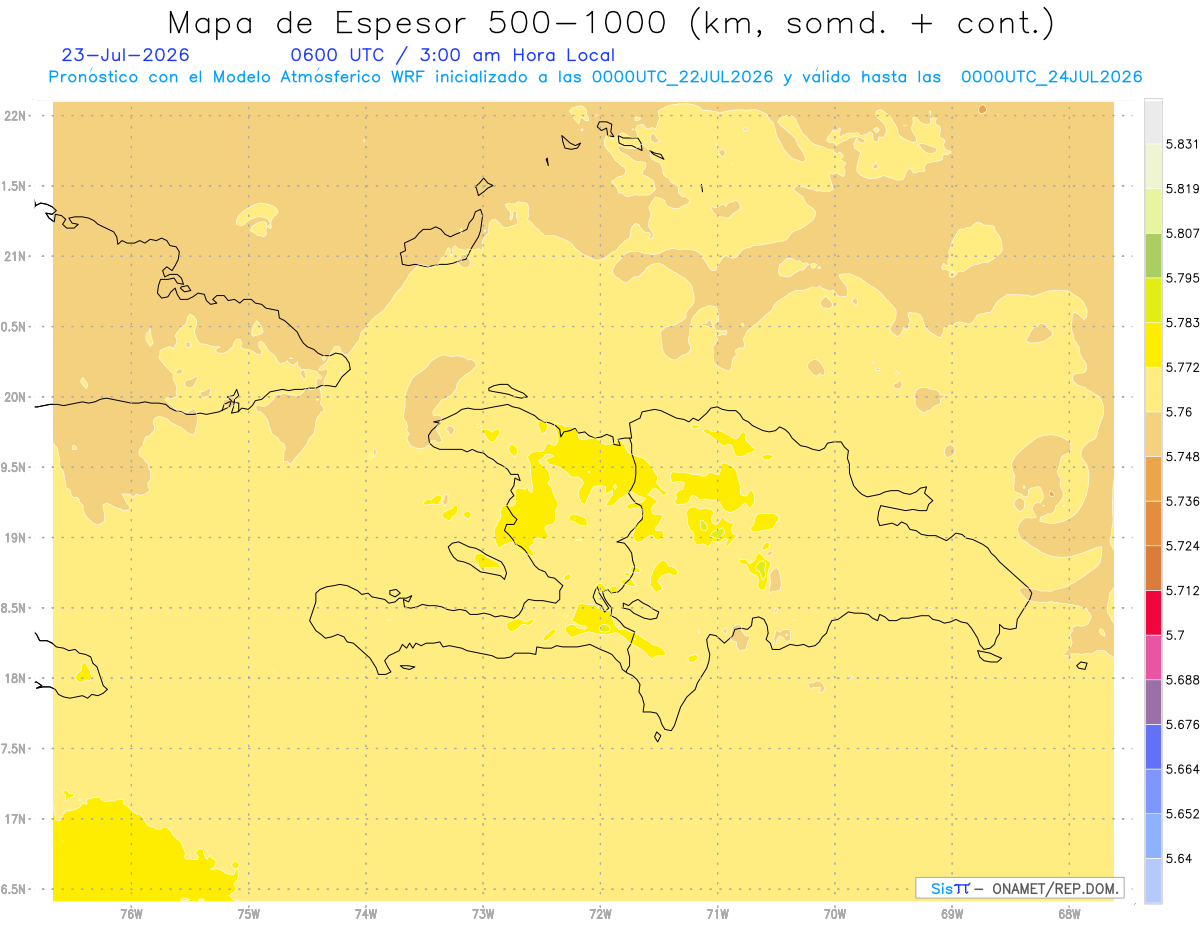Click the '7.5N' latitude label
The width and height of the screenshot is (1200, 927).
coord(15,749)
